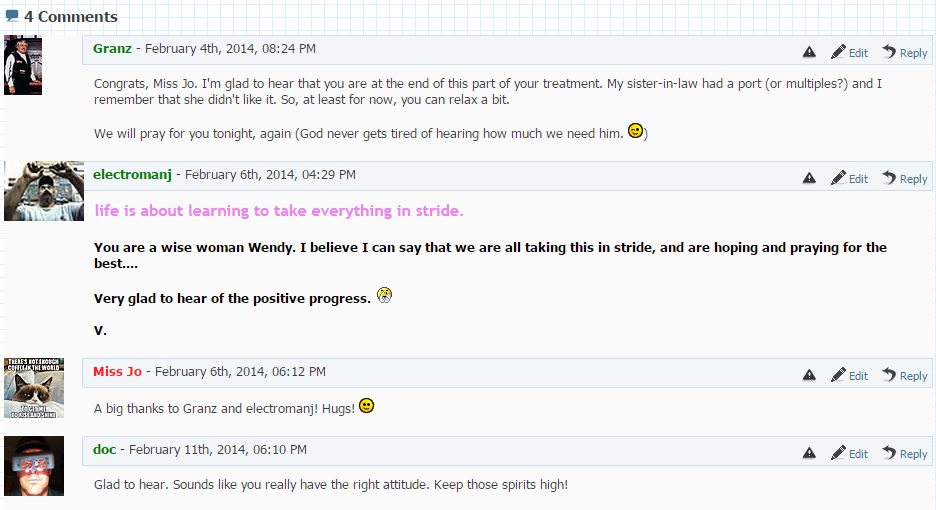Click text 'Glad to hear. Sounds like you really have the right attitude'
Screen dimensions: 936x510
coord(261,484)
